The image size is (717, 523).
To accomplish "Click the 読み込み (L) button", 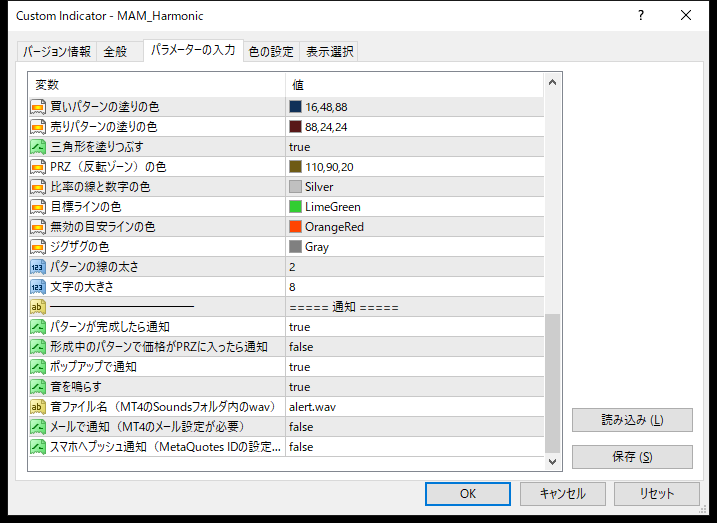I will 632,420.
